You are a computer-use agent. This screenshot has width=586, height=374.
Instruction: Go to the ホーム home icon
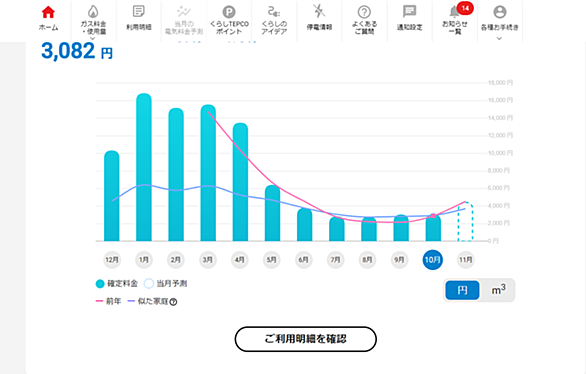tap(48, 12)
